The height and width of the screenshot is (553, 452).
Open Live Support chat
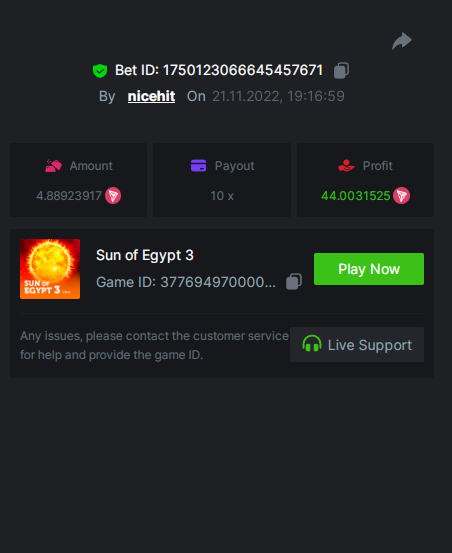point(357,344)
